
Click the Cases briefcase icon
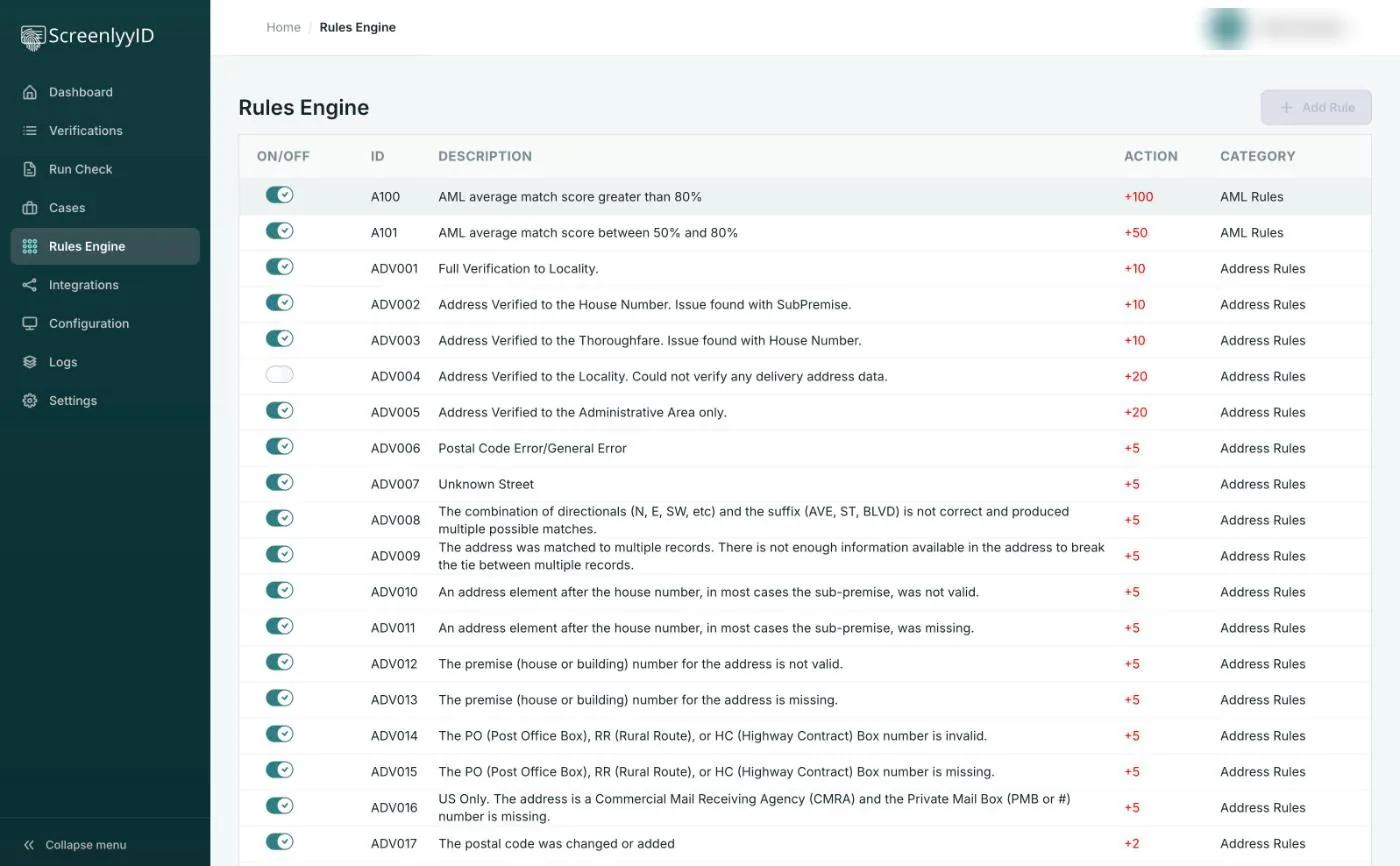tap(30, 208)
